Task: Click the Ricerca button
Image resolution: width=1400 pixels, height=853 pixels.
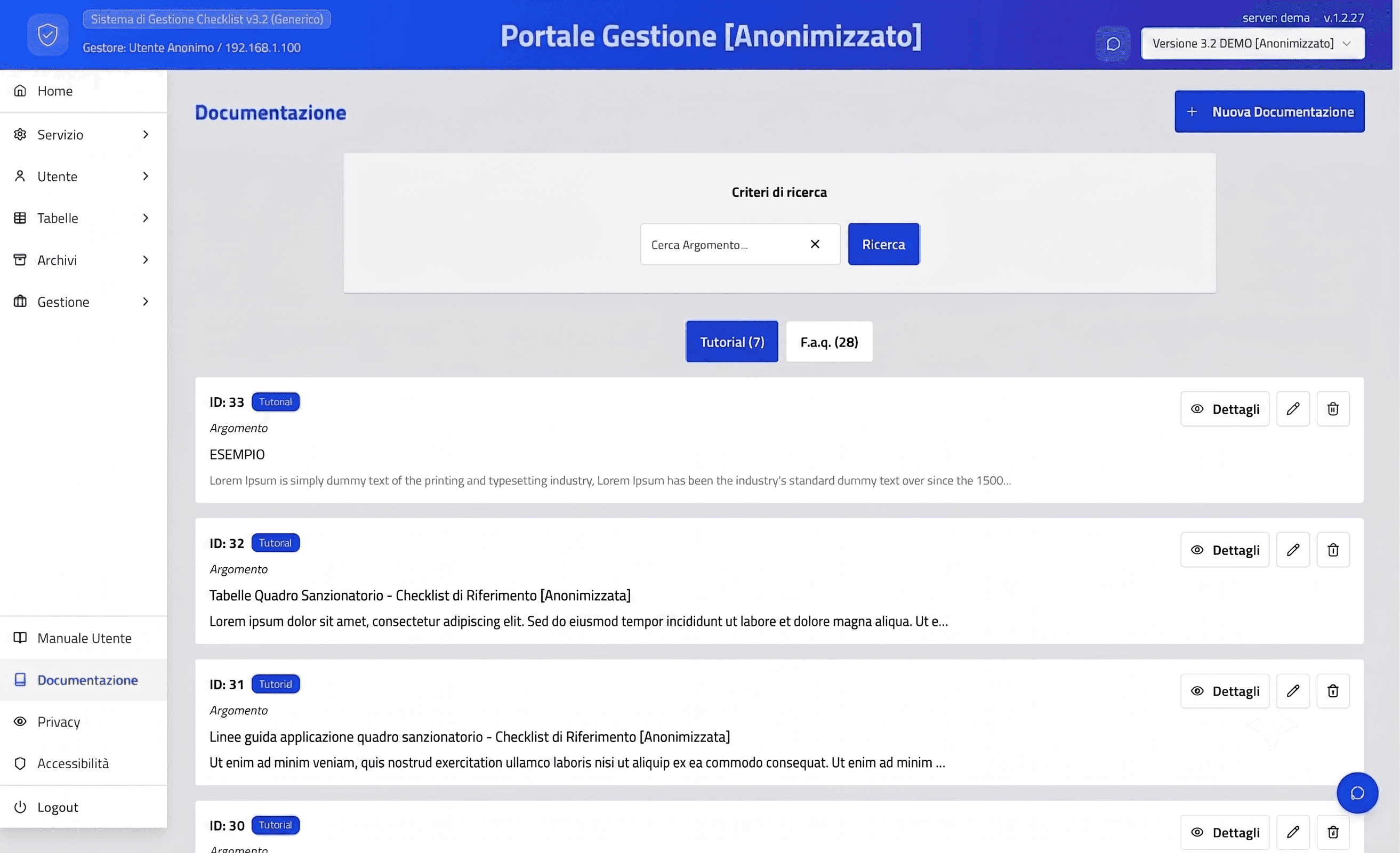Action: coord(883,244)
